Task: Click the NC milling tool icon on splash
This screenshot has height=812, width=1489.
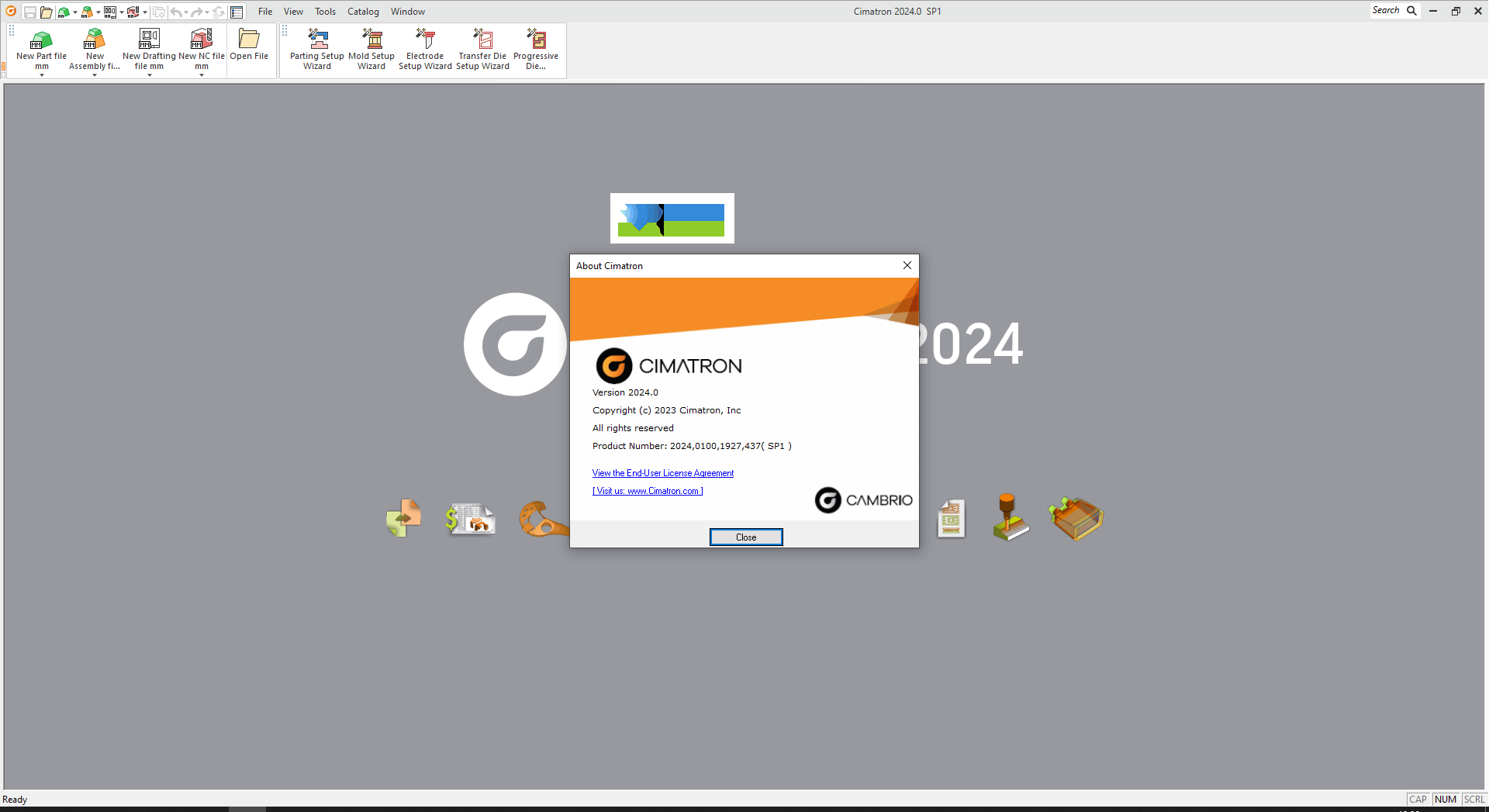Action: (1010, 517)
